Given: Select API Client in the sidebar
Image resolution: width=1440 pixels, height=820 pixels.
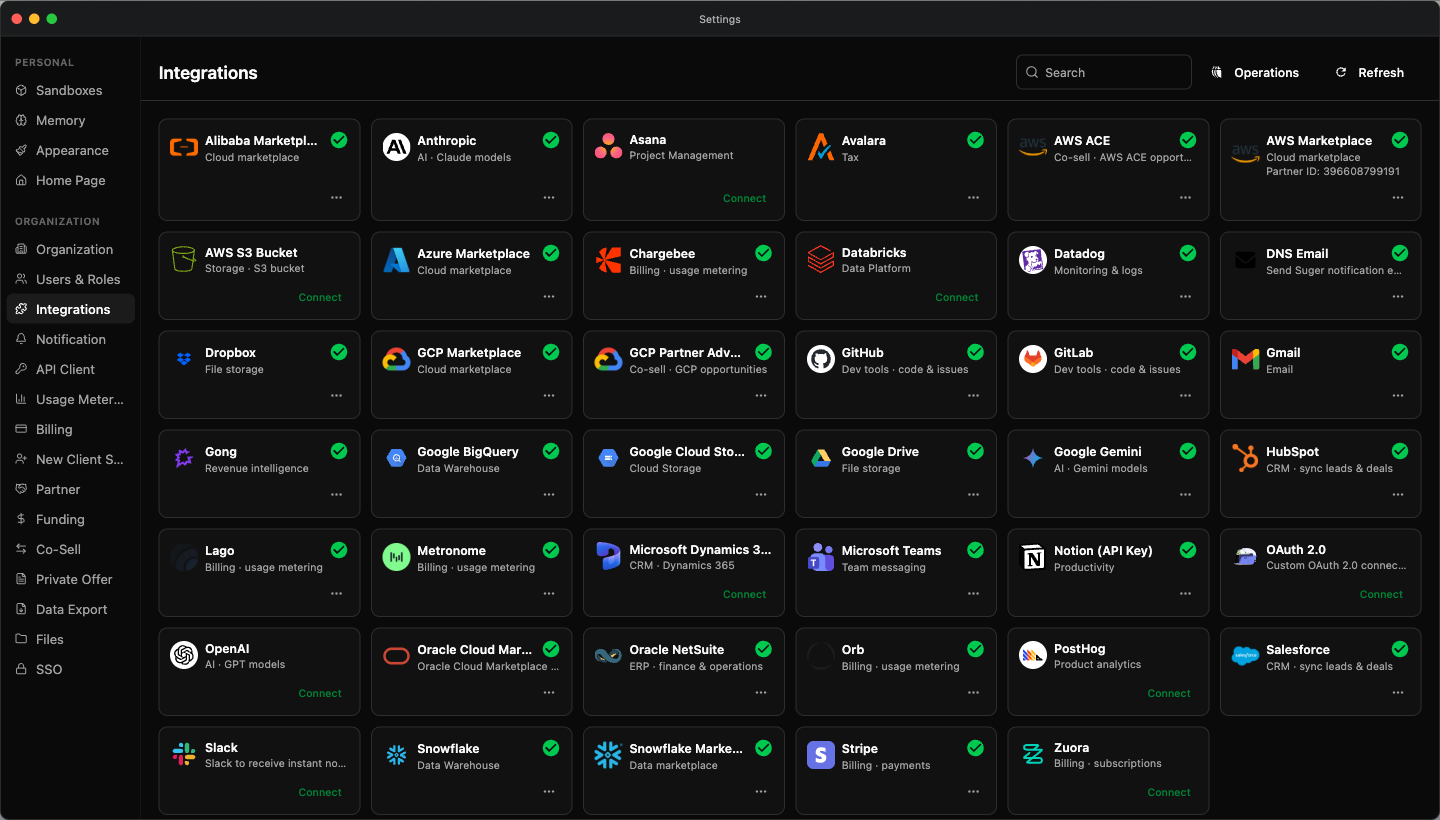Looking at the screenshot, I should [x=70, y=369].
